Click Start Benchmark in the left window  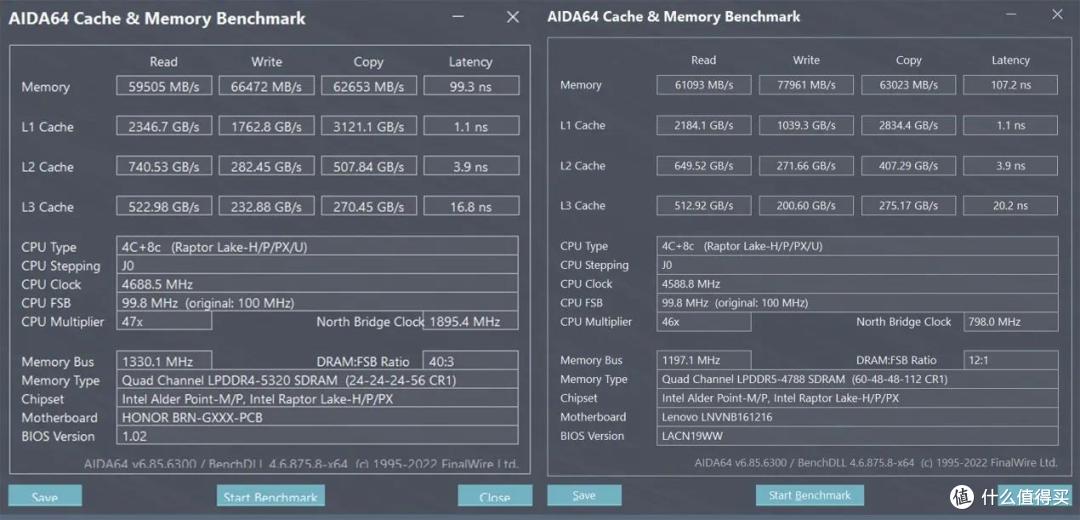tap(271, 497)
